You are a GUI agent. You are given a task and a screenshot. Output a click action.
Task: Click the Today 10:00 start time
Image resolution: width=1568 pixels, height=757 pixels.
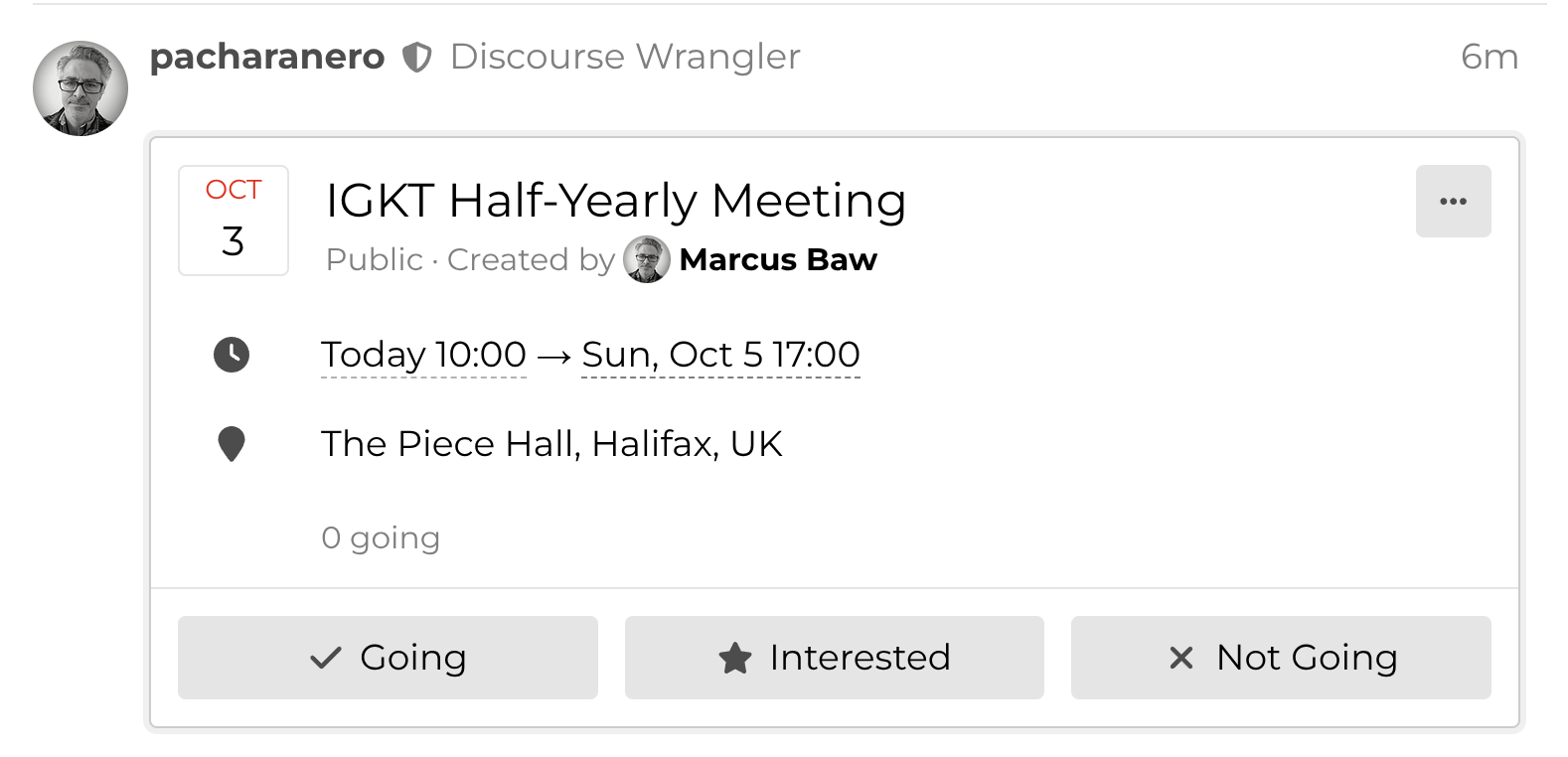(x=423, y=355)
